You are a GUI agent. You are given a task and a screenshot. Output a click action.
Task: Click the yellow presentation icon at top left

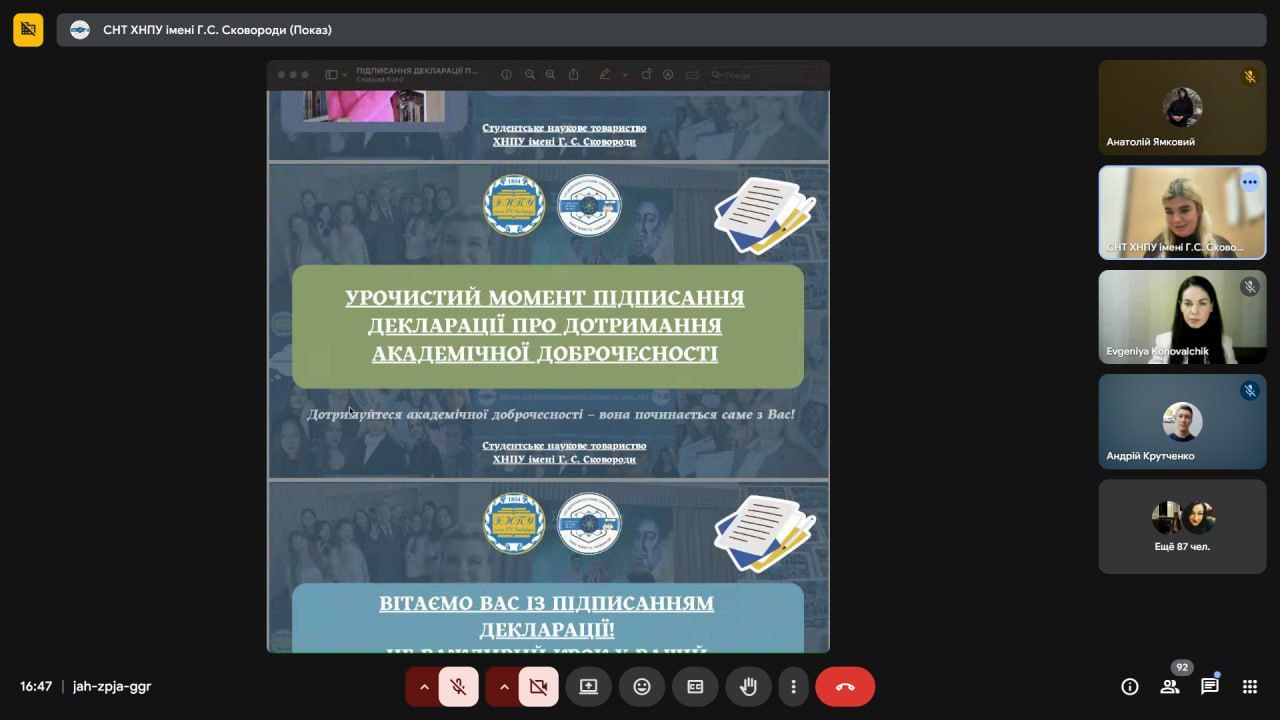[x=28, y=30]
